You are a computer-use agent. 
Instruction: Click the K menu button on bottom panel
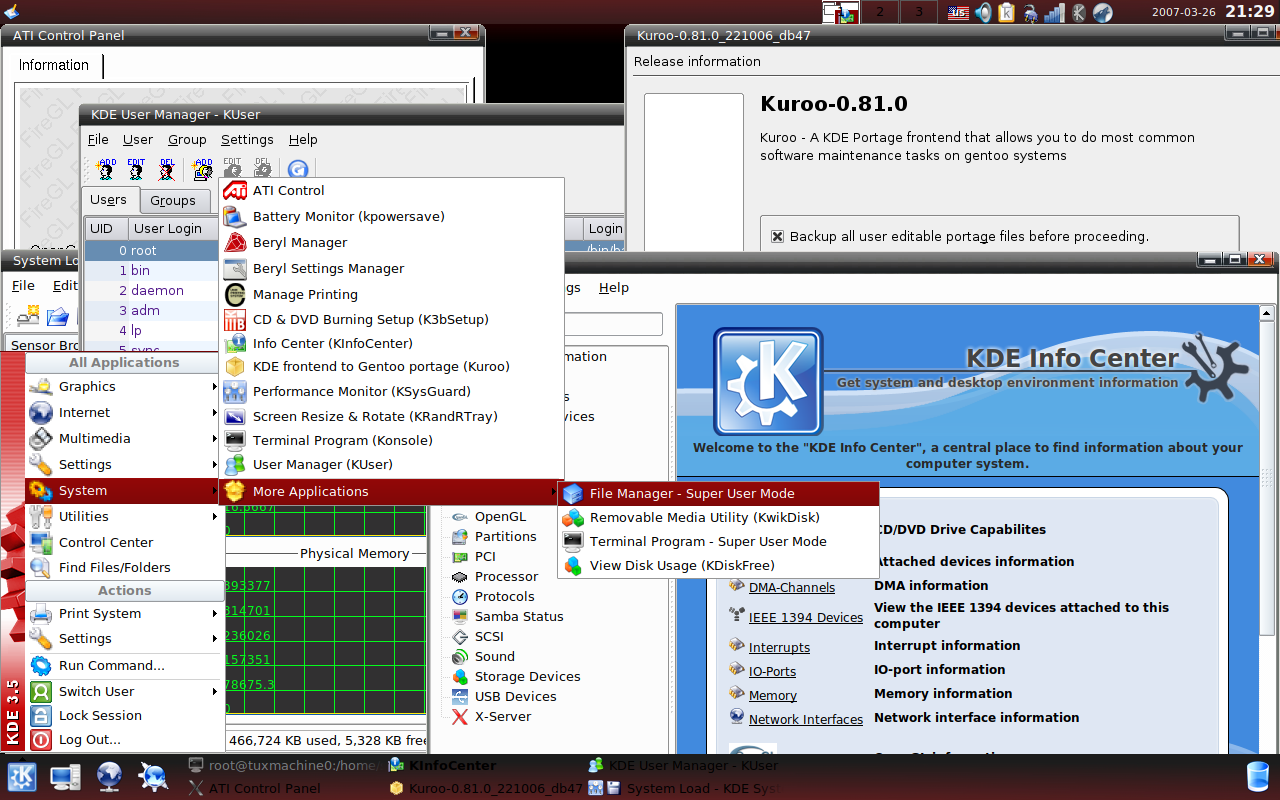22,777
